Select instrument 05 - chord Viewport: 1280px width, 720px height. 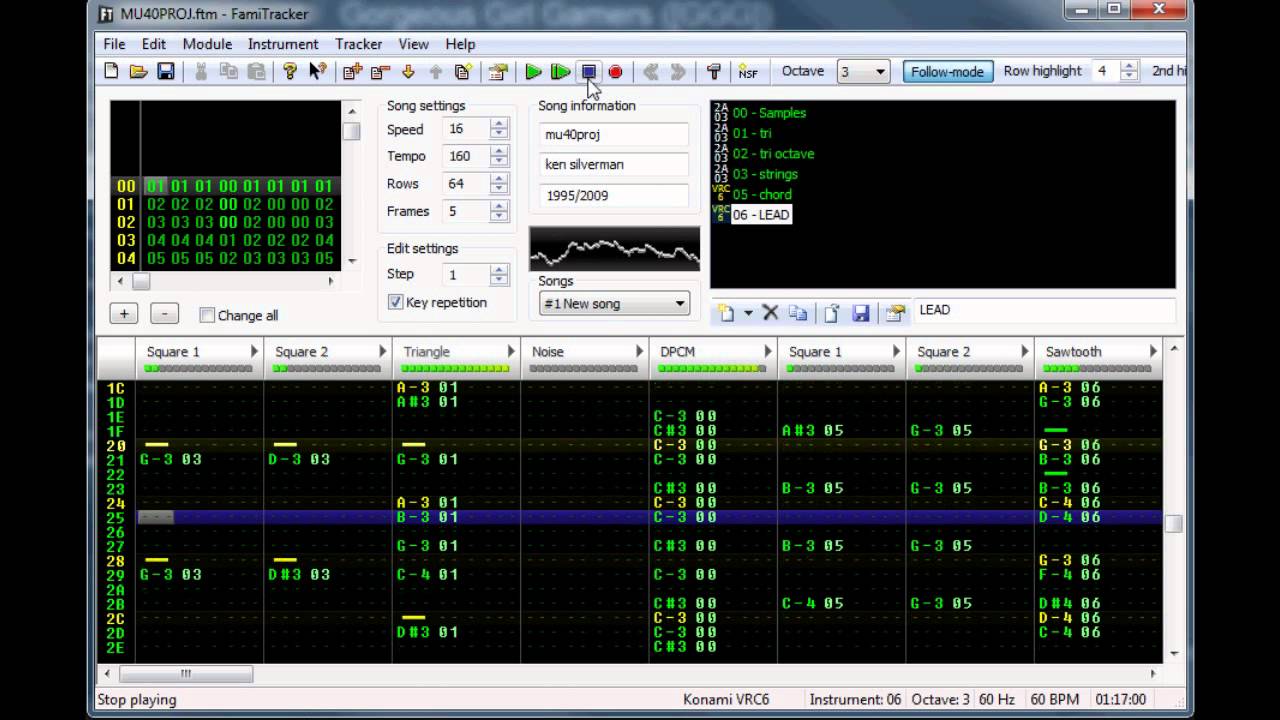[762, 194]
